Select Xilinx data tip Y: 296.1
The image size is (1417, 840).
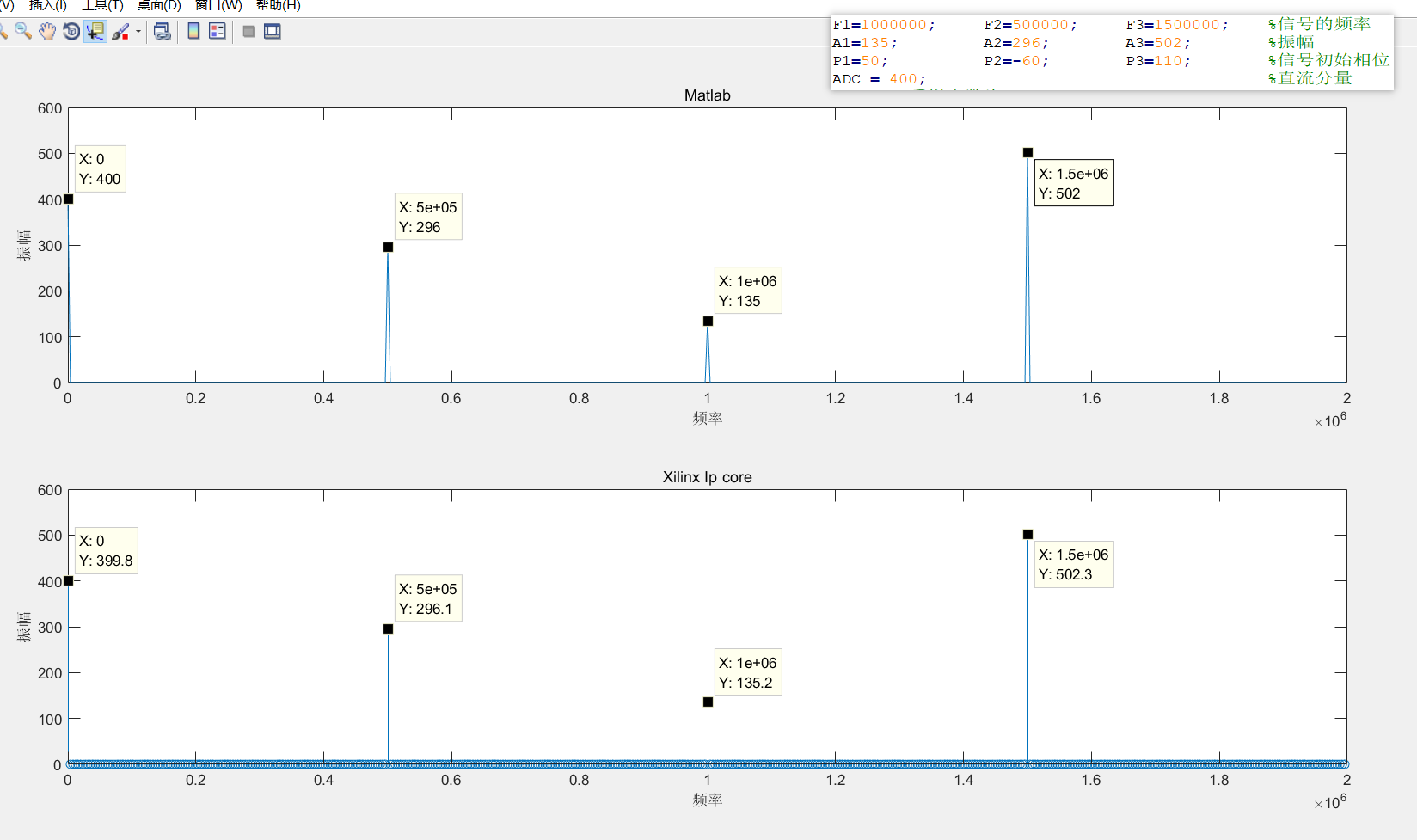(428, 598)
